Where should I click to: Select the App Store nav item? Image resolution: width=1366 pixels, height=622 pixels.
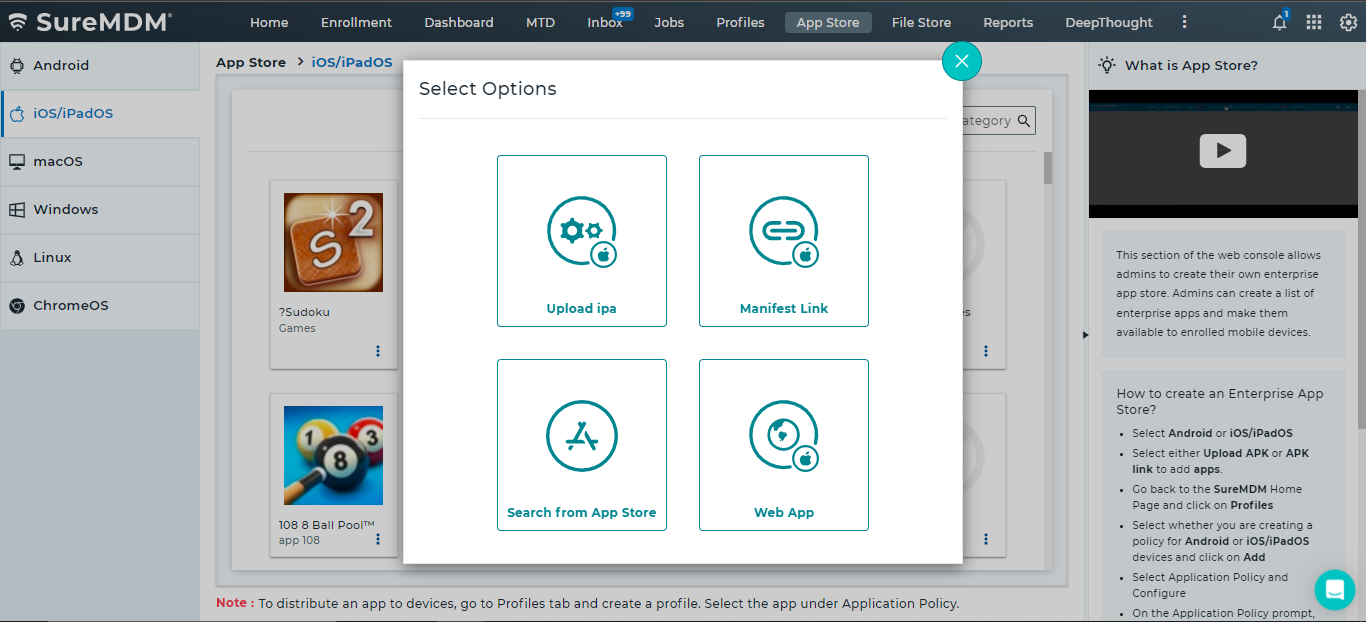click(x=828, y=22)
